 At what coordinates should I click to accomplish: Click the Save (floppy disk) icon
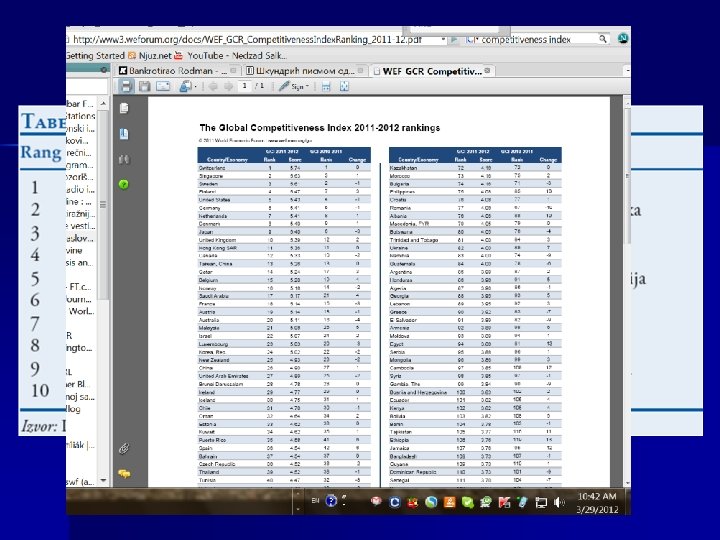click(x=145, y=86)
